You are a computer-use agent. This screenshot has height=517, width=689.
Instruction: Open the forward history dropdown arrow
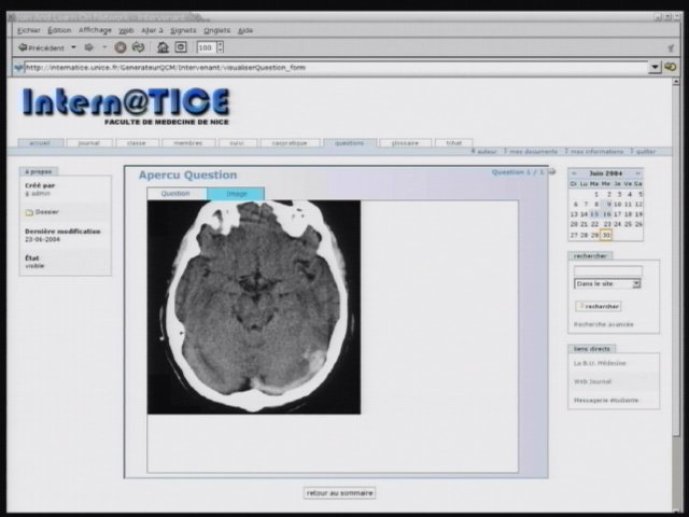pyautogui.click(x=105, y=47)
